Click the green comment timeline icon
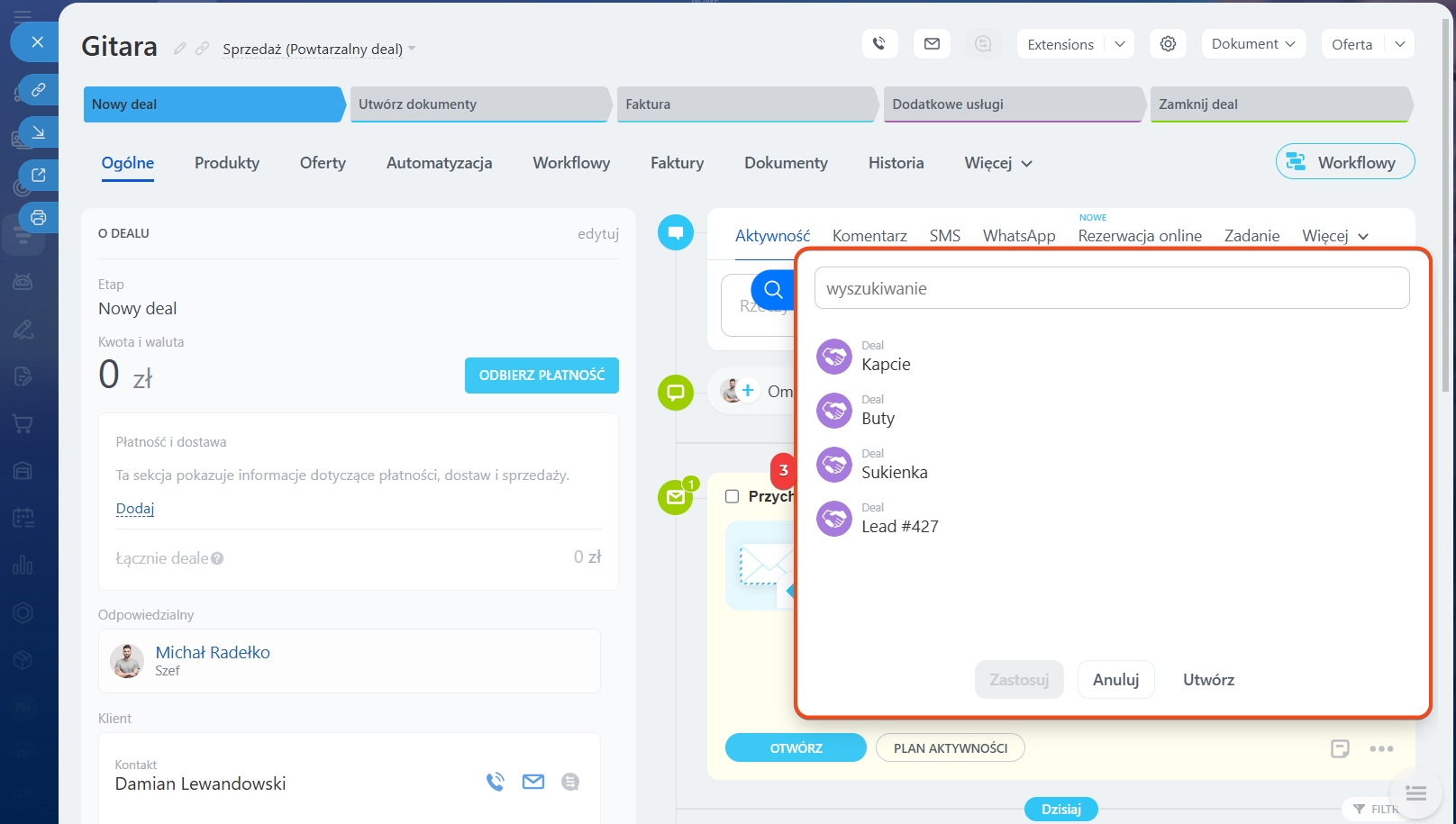 point(676,393)
